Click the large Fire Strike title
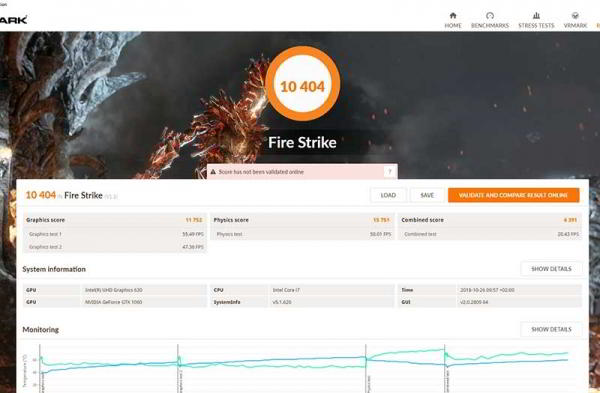This screenshot has height=393, width=600. pos(302,143)
